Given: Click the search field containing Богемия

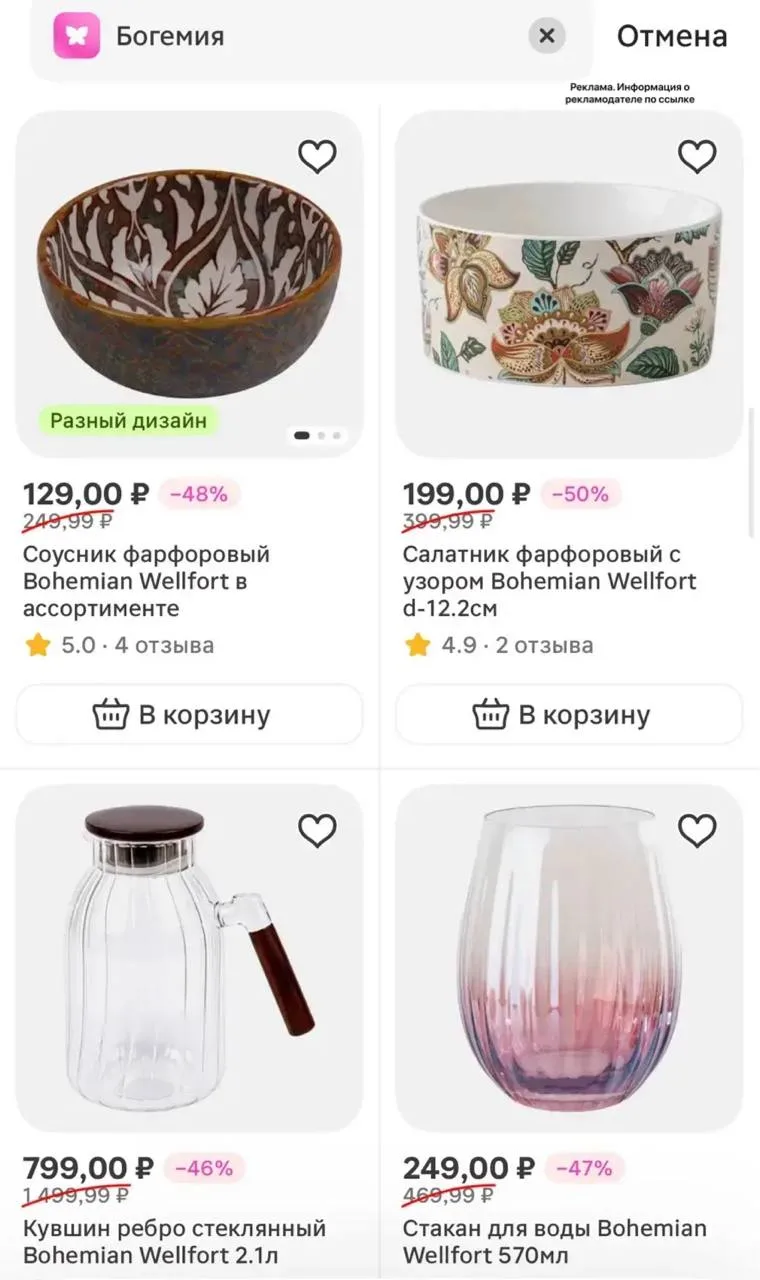Looking at the screenshot, I should tap(311, 37).
